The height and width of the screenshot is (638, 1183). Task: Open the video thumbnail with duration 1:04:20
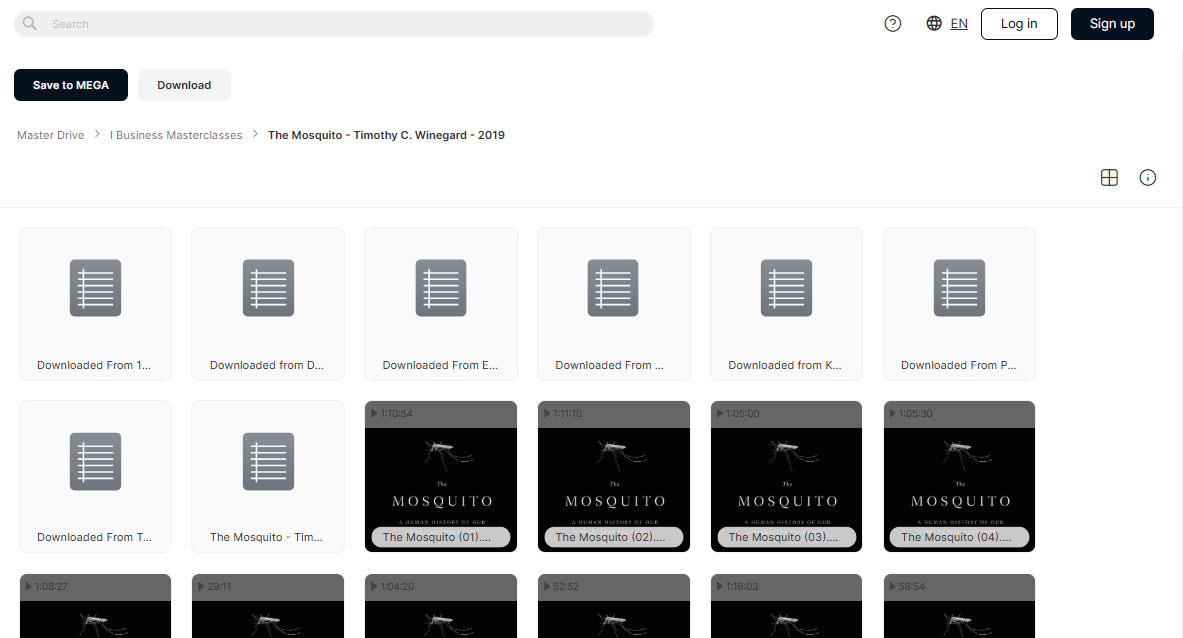click(441, 606)
